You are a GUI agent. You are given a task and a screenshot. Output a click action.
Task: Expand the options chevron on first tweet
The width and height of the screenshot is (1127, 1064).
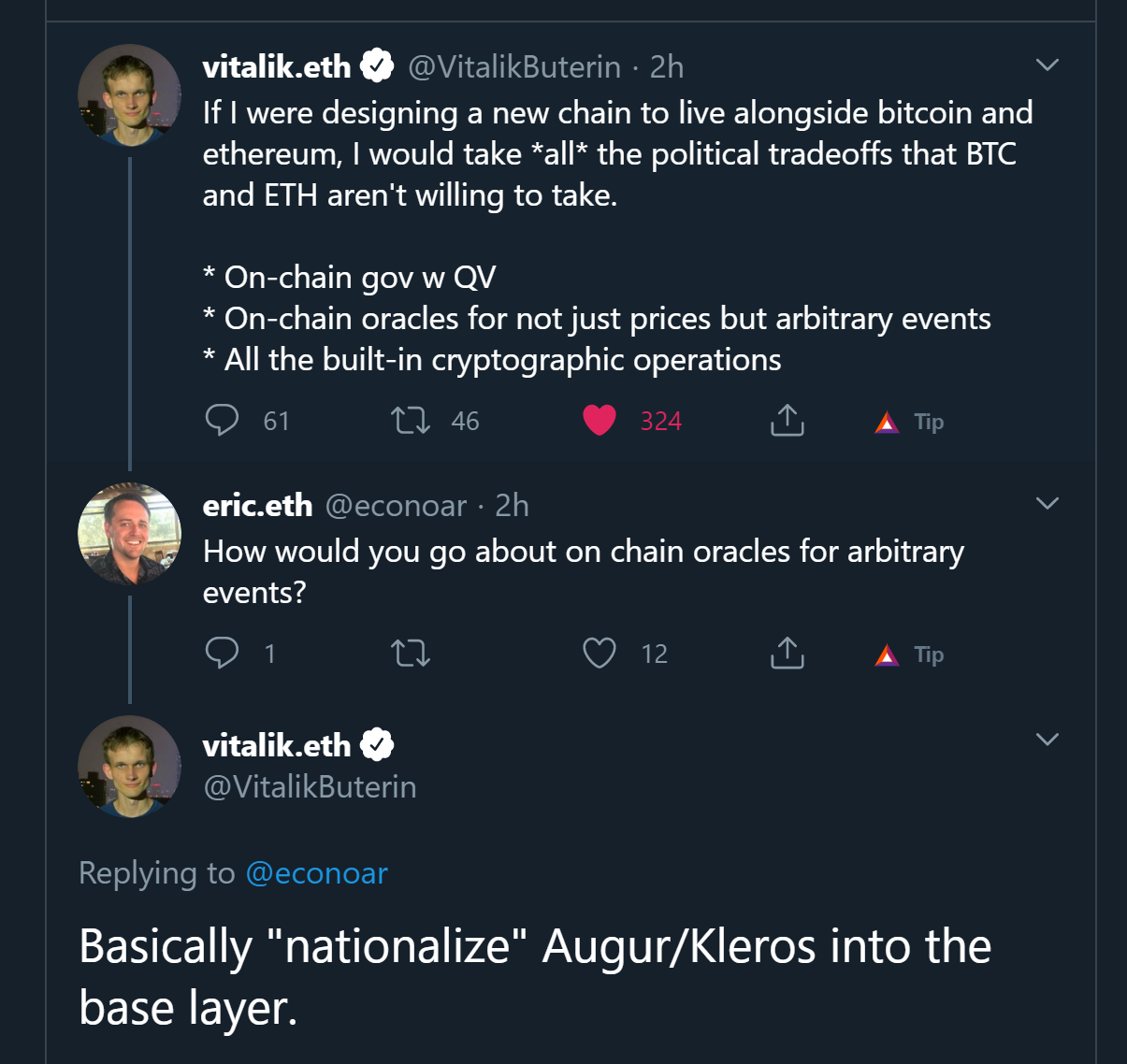[1048, 65]
